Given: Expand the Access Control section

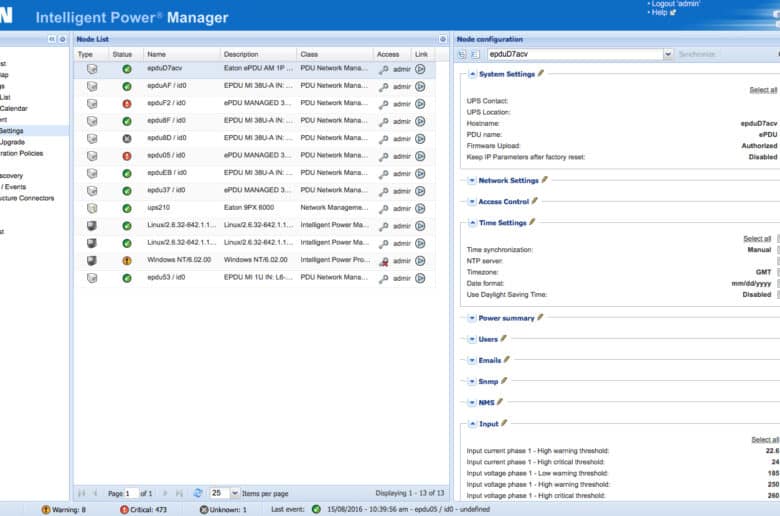Looking at the screenshot, I should (472, 202).
